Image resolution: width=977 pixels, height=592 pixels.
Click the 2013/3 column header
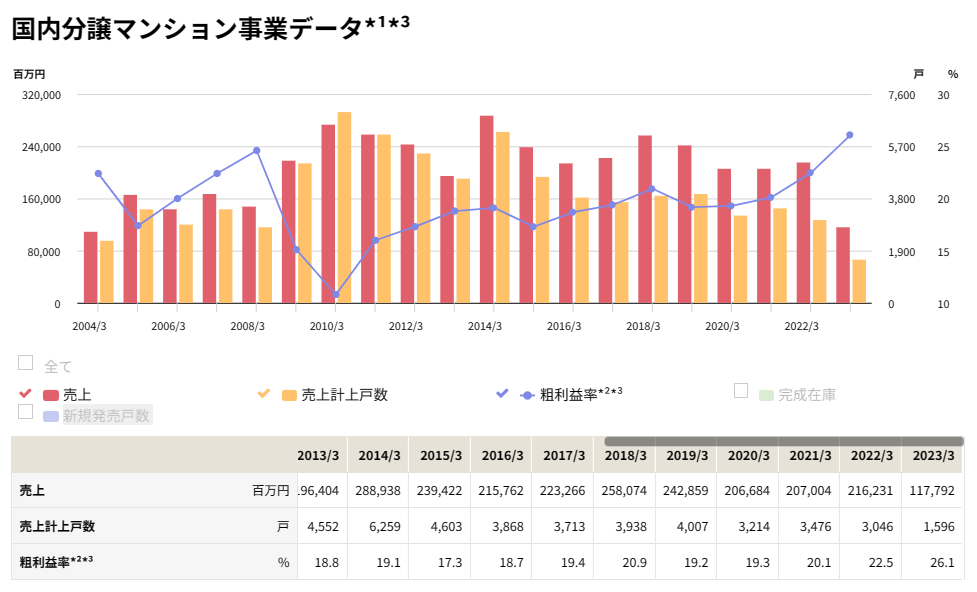click(x=318, y=456)
